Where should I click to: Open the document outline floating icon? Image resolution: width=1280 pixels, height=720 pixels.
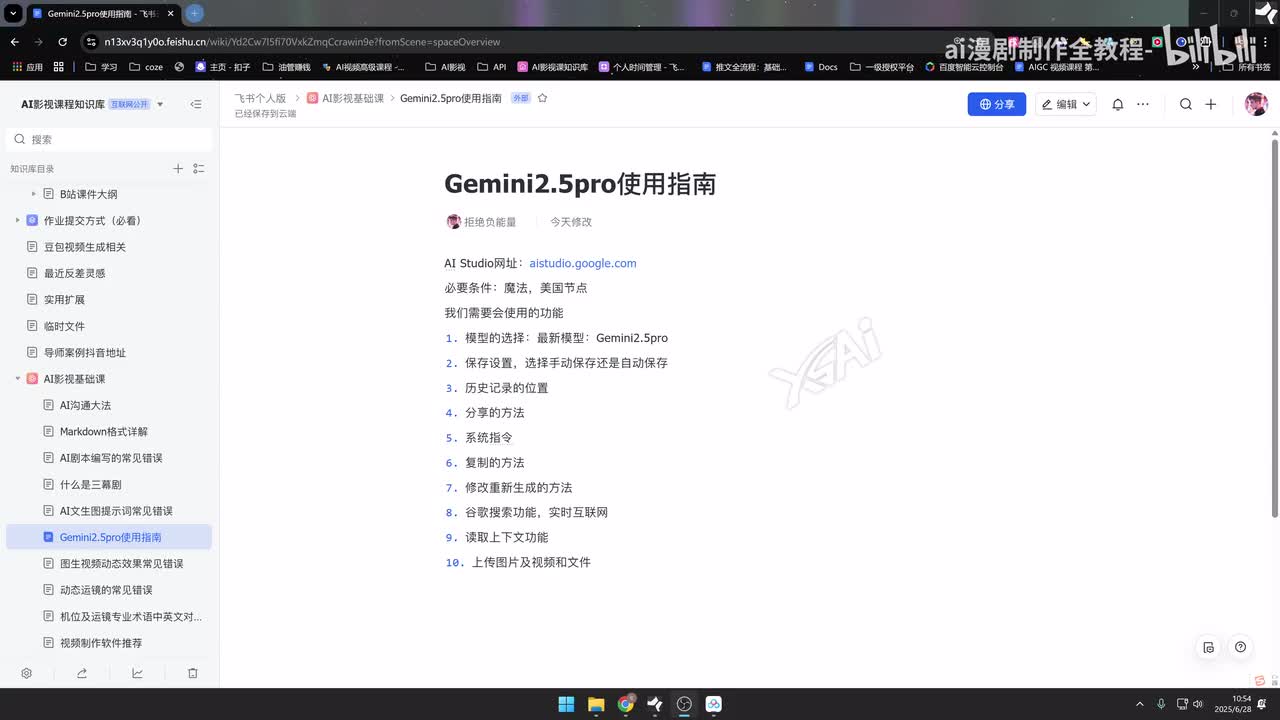(1209, 647)
